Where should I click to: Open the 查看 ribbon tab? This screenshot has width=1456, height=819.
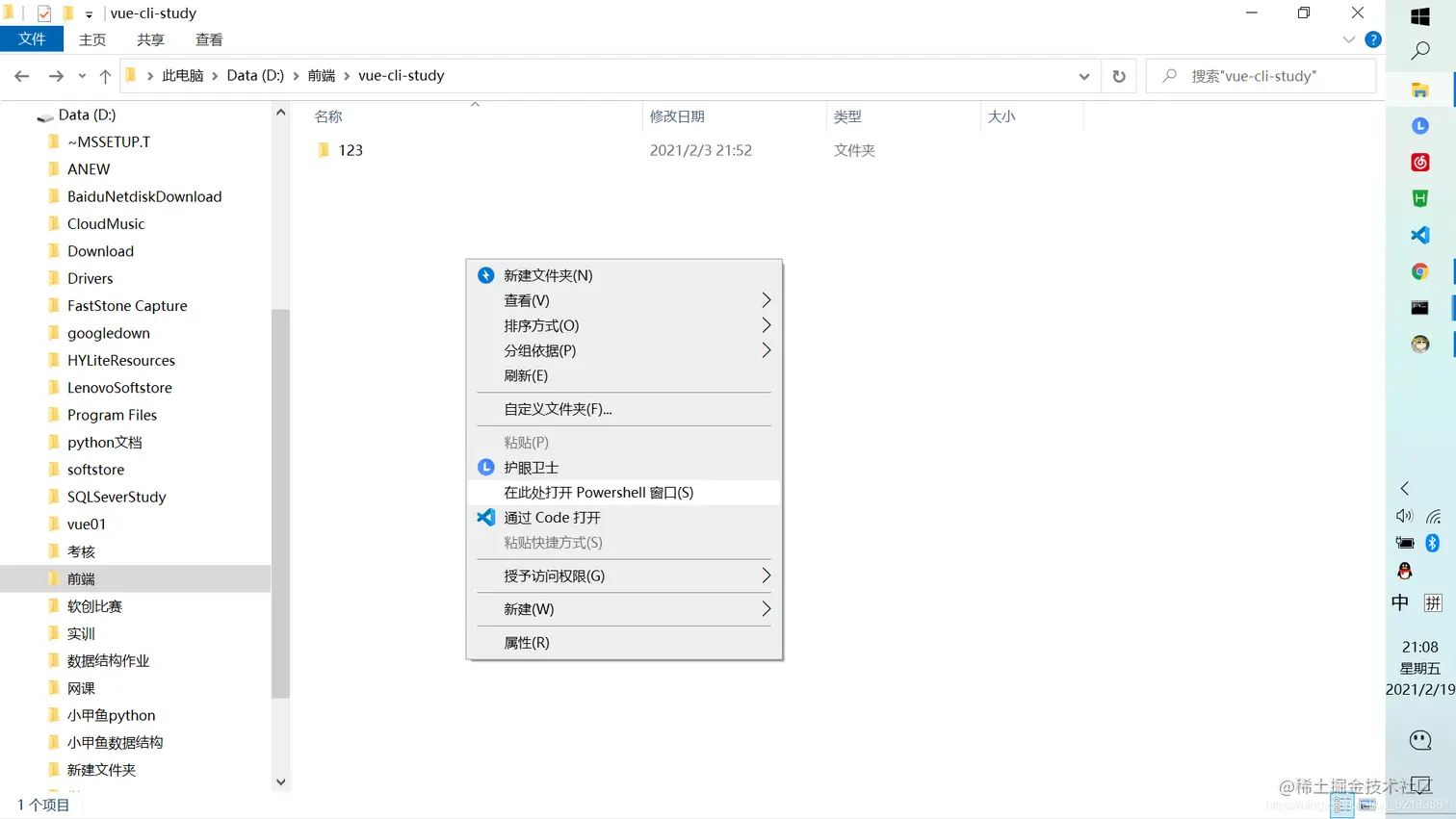tap(209, 39)
